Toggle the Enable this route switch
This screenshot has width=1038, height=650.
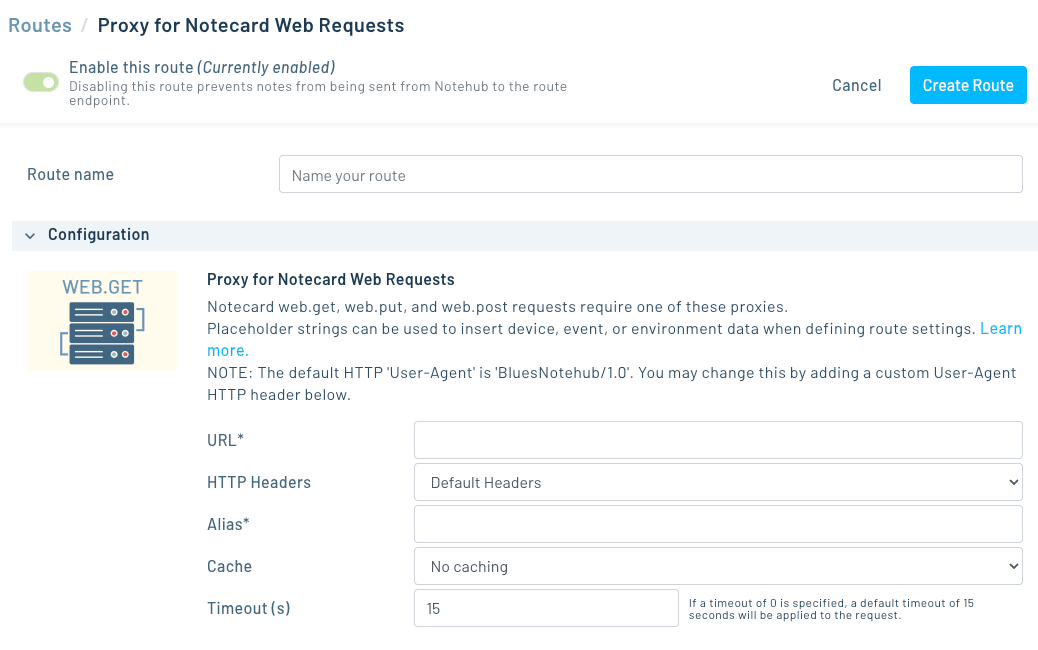41,82
